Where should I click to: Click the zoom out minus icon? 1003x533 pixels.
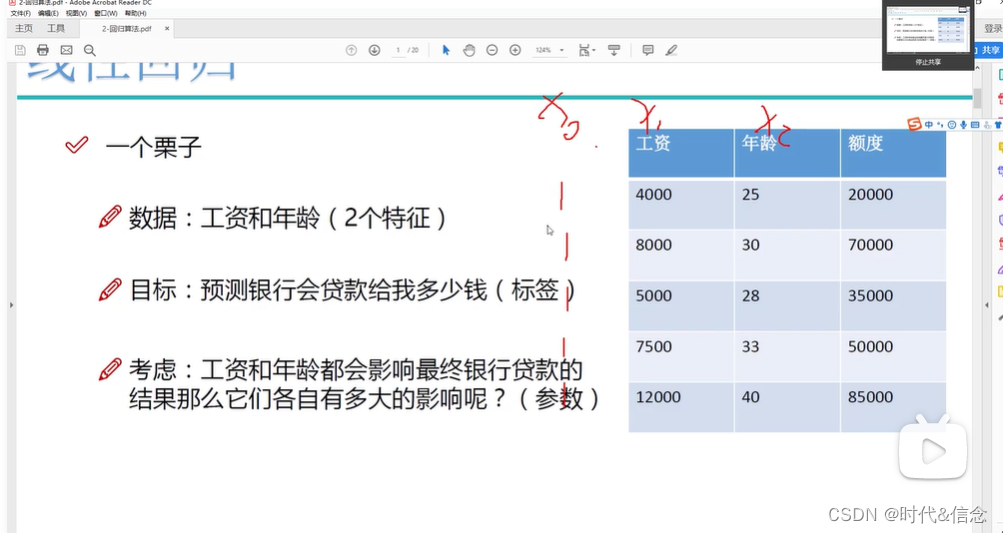[x=492, y=50]
